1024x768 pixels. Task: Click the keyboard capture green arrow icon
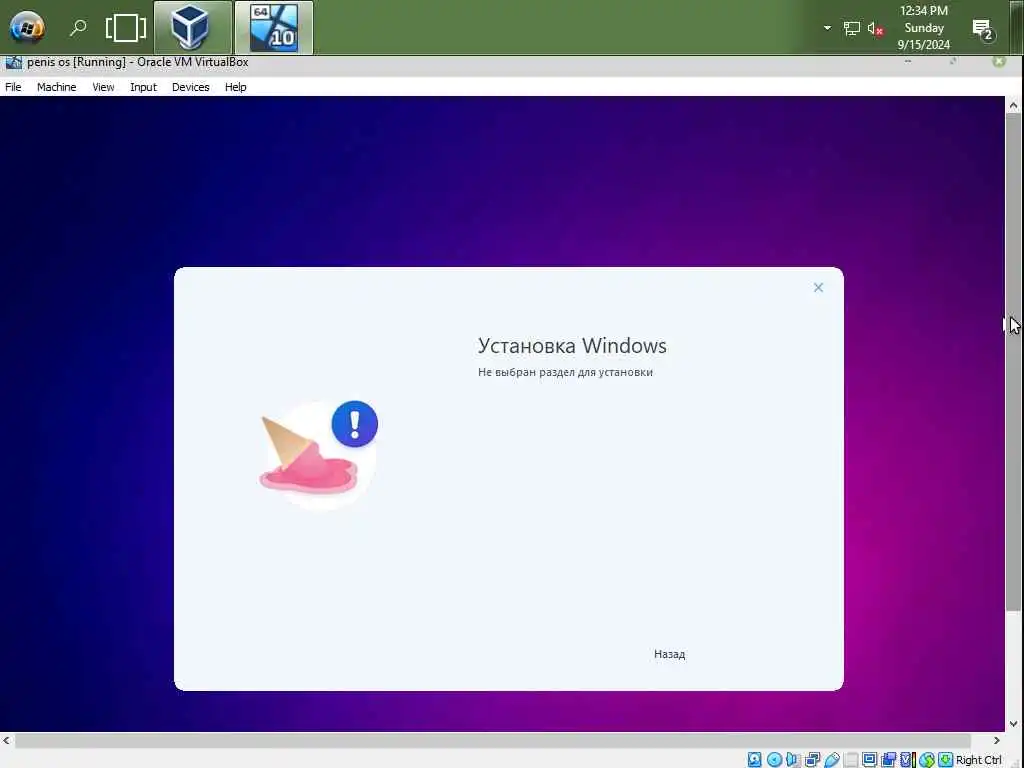click(945, 760)
